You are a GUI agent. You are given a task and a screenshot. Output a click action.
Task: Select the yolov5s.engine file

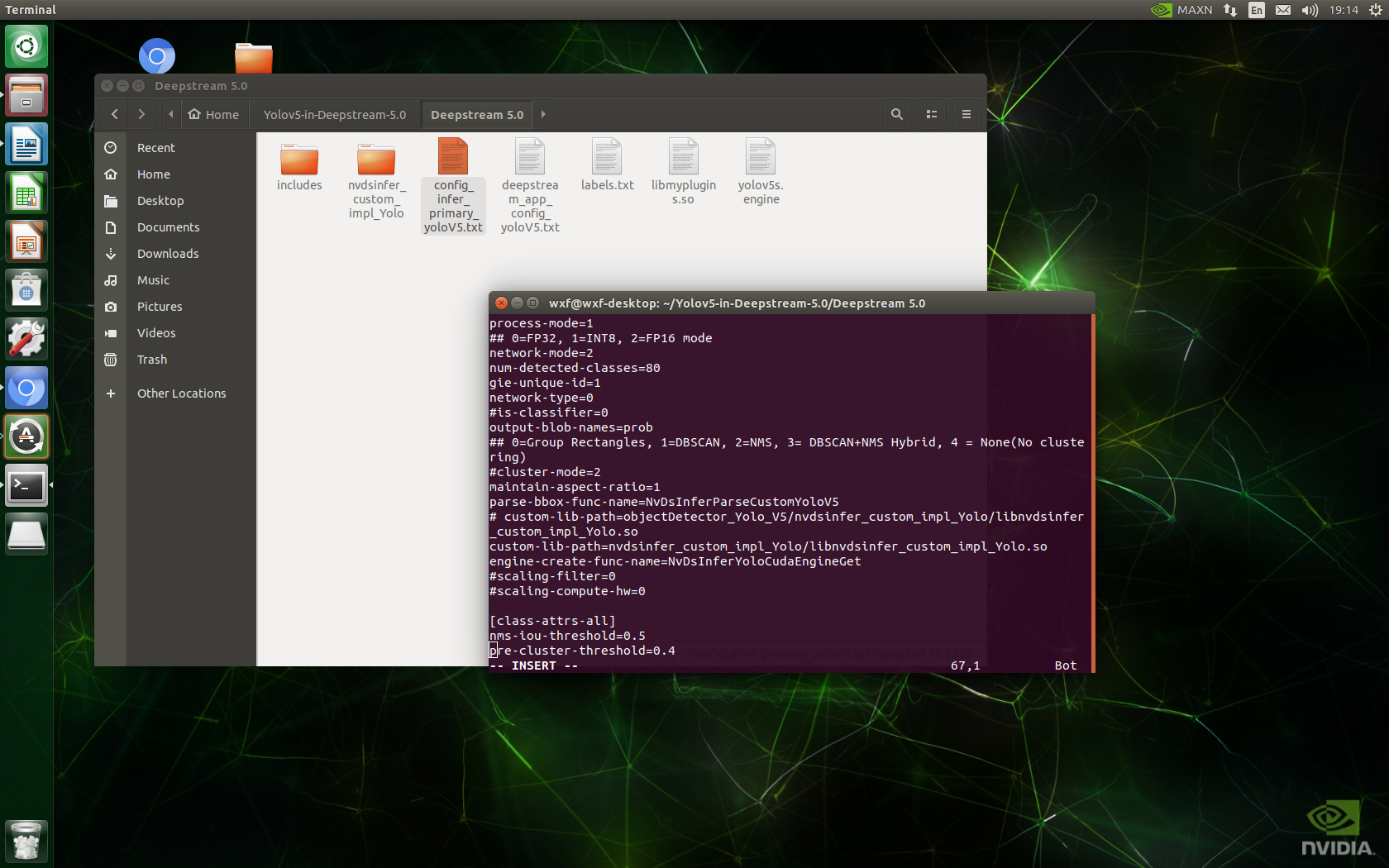click(x=761, y=172)
